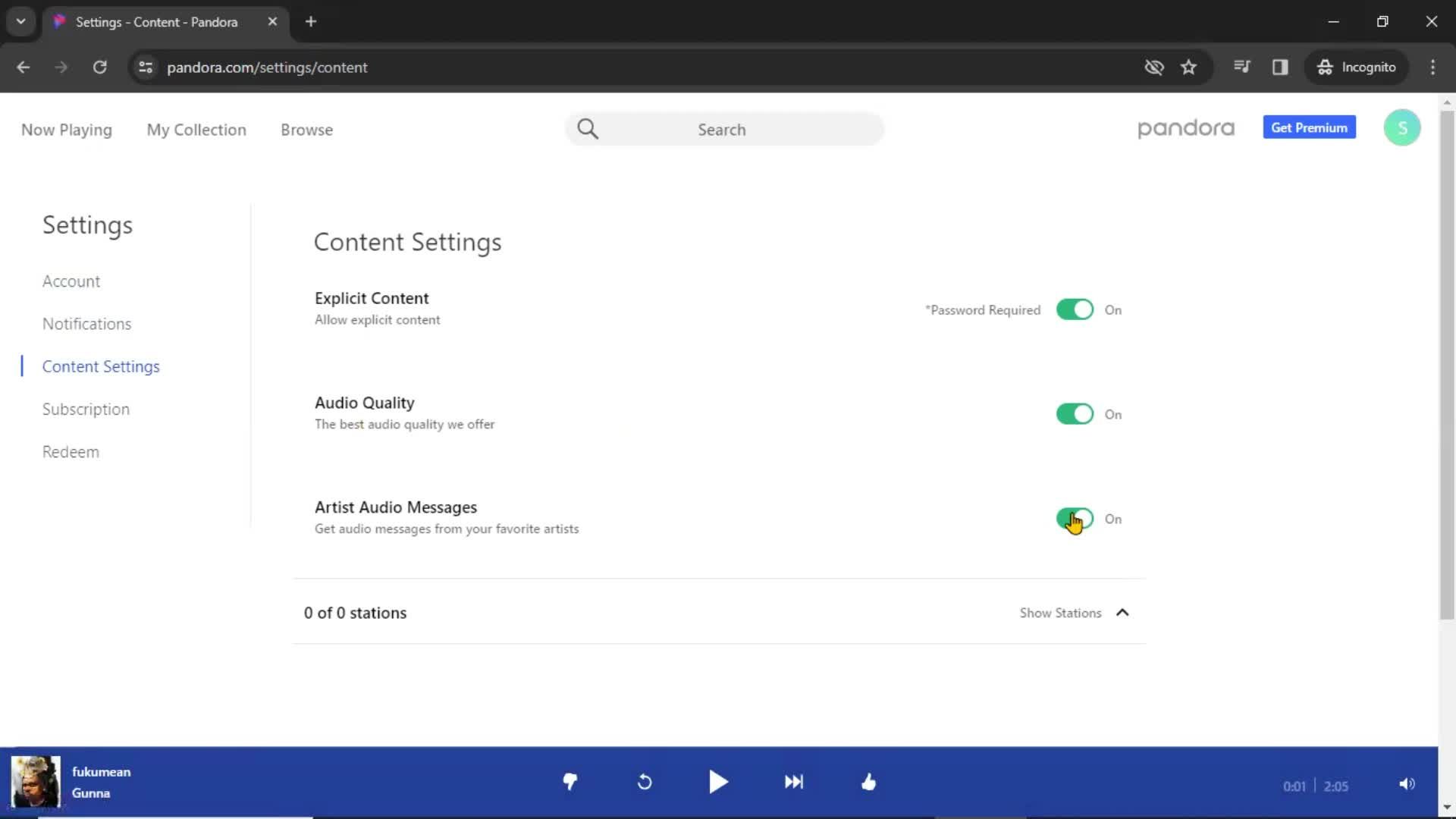
Task: Toggle the Audio Quality switch
Action: click(x=1074, y=413)
